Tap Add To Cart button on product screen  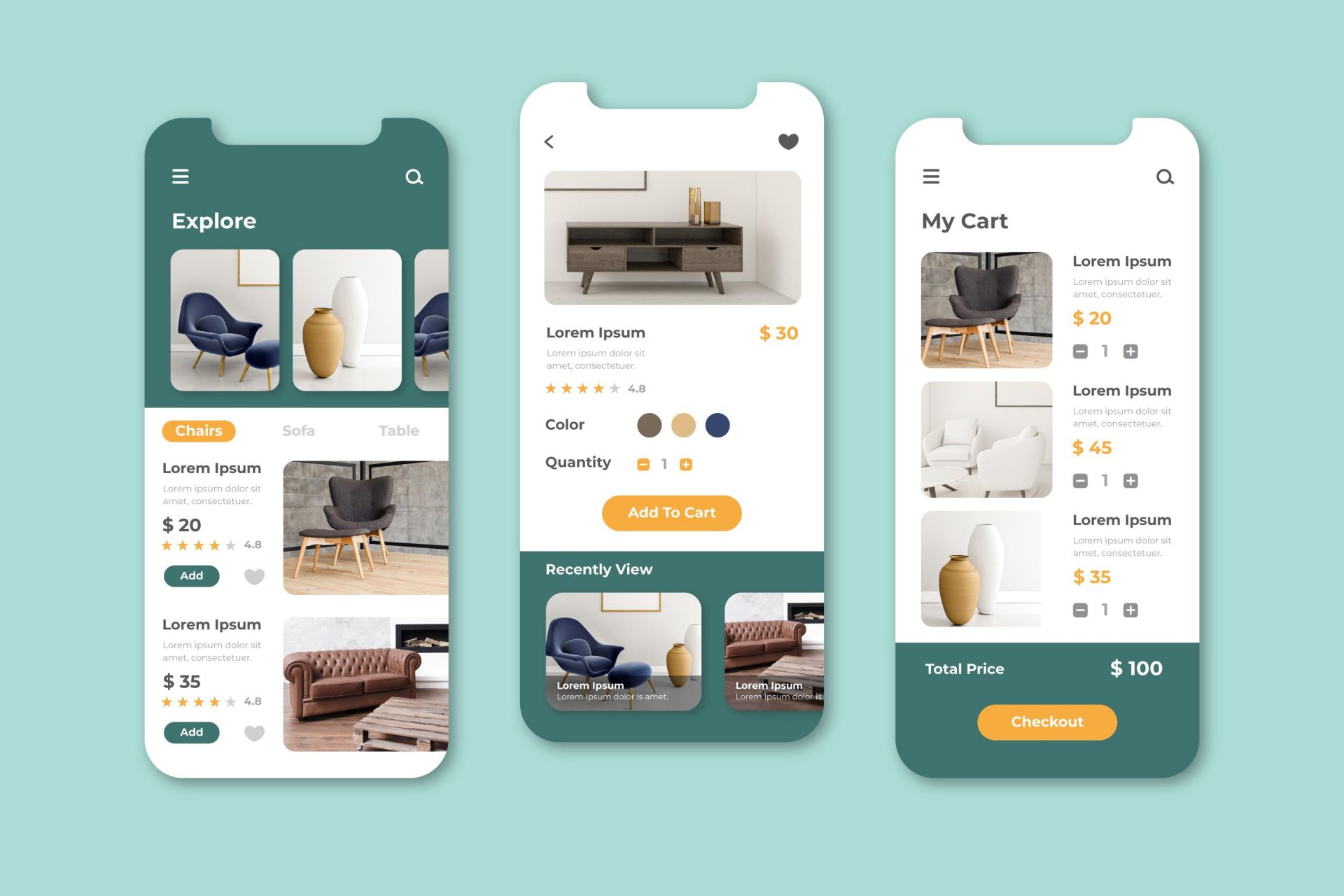(672, 512)
